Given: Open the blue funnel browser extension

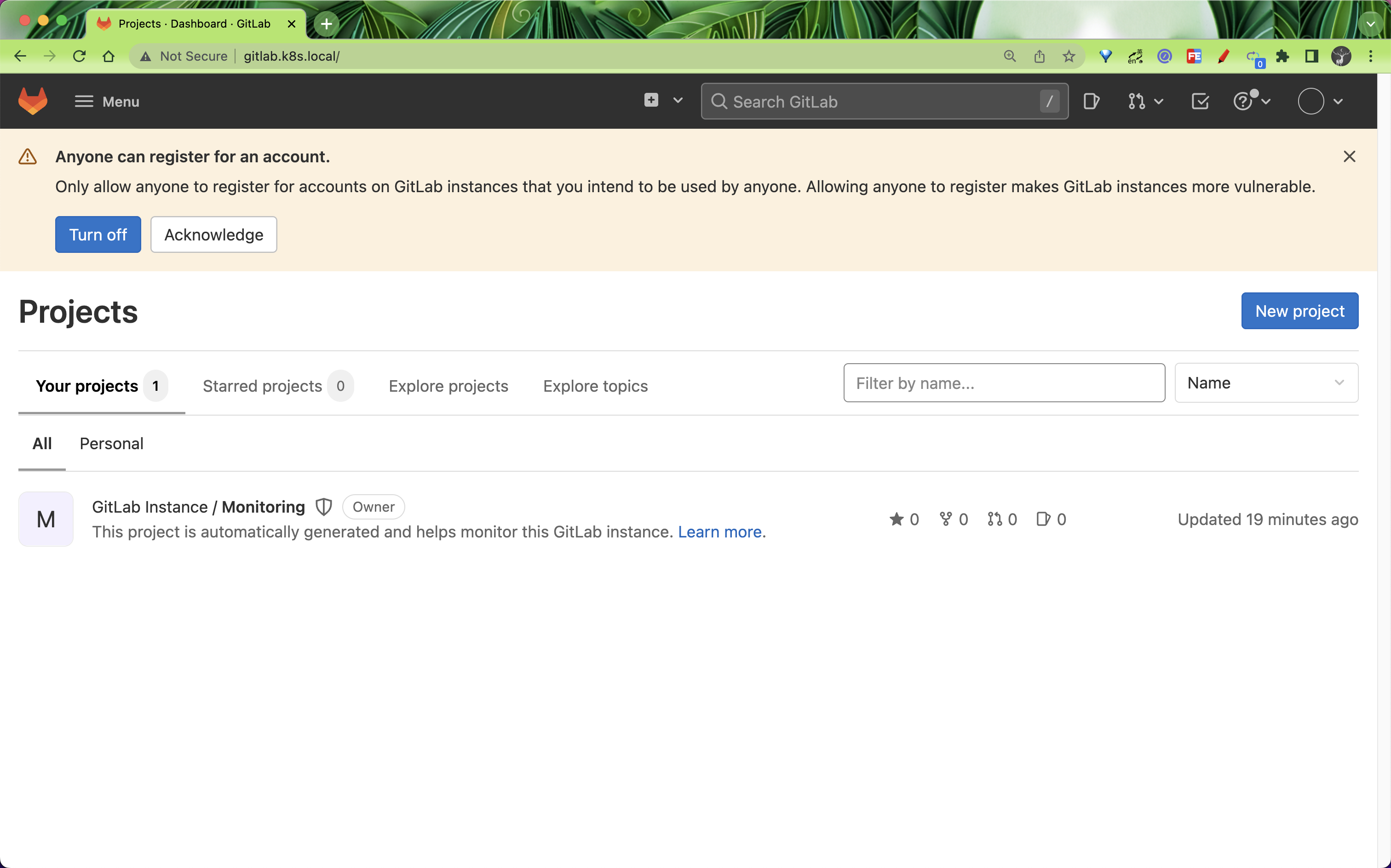Looking at the screenshot, I should coord(1105,56).
